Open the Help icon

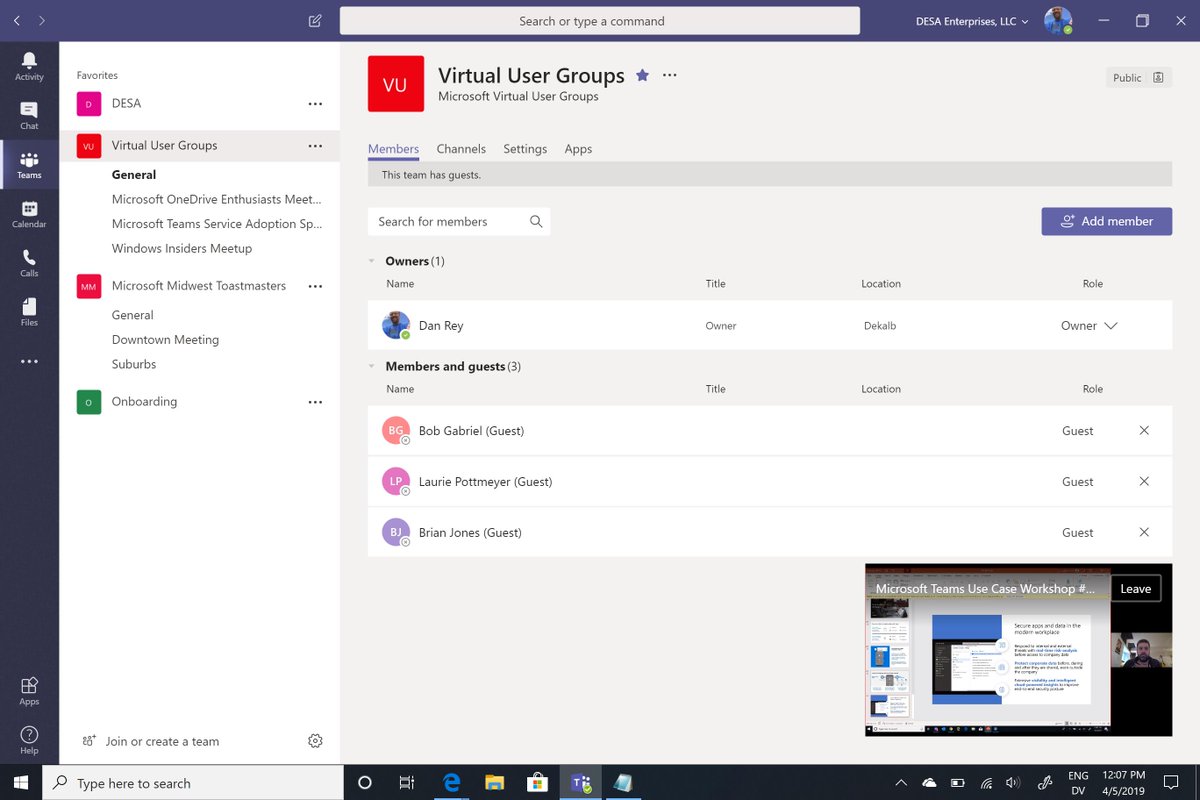[29, 740]
